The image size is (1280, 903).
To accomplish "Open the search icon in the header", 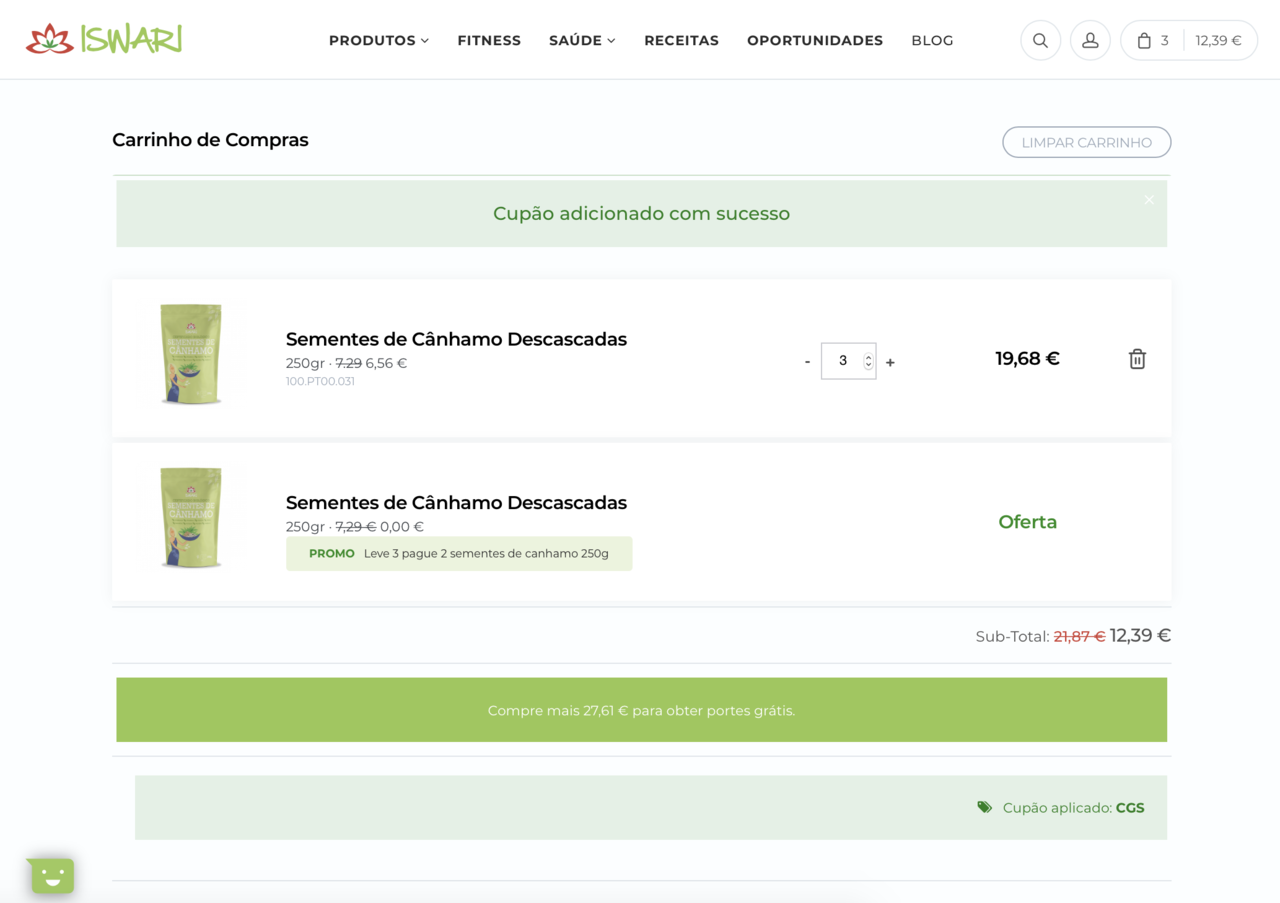I will pos(1040,40).
